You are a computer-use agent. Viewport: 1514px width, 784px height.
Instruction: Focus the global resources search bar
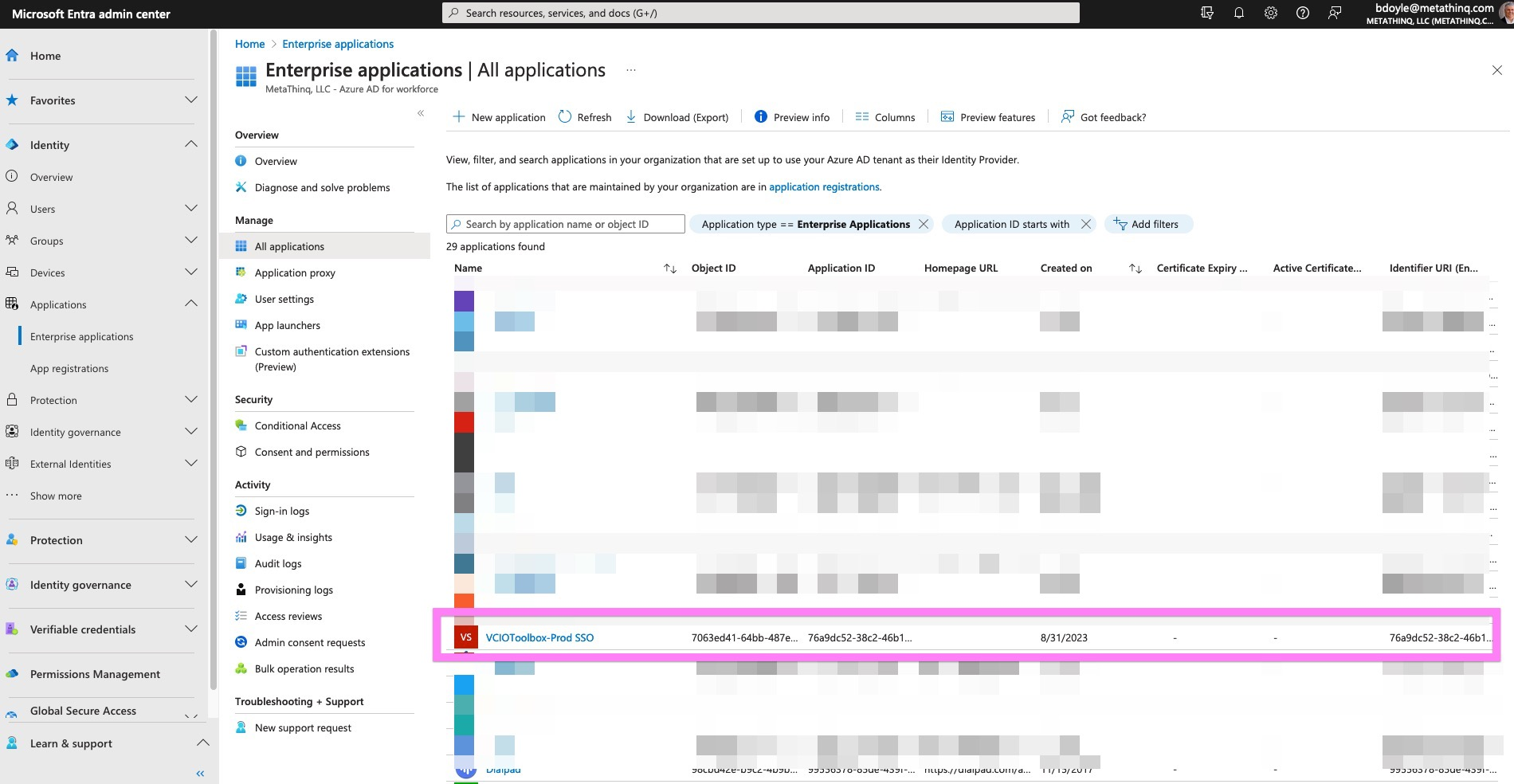pos(761,13)
